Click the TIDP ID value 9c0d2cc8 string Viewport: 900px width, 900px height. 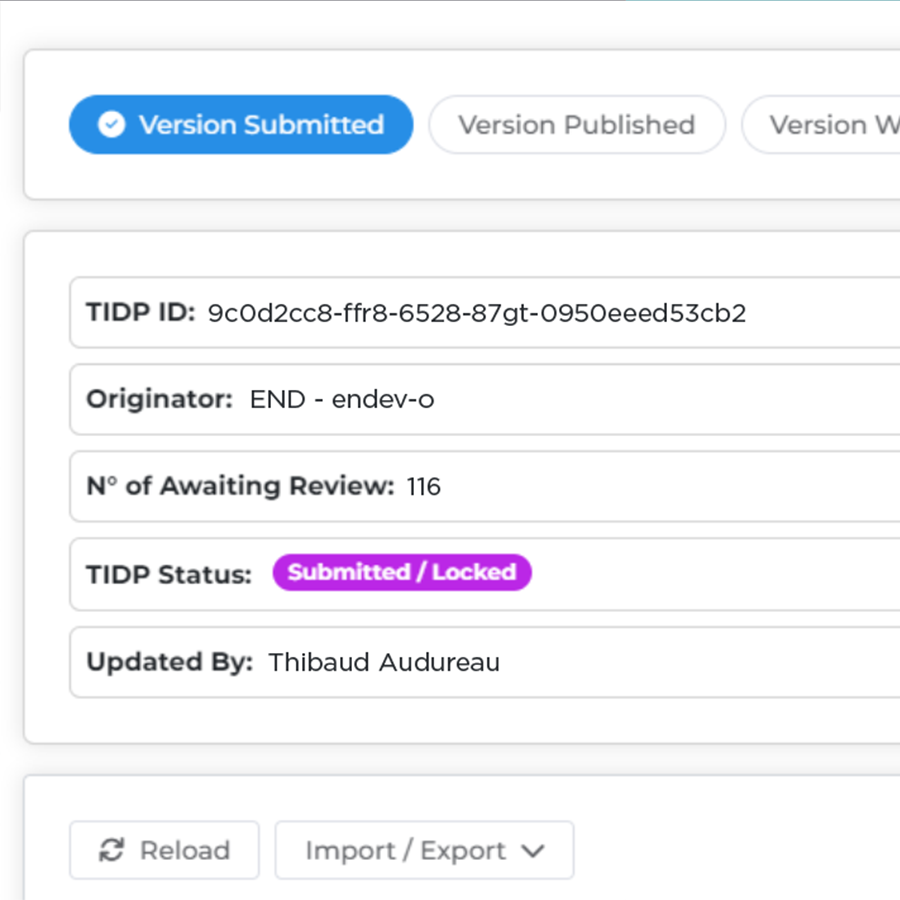(476, 313)
